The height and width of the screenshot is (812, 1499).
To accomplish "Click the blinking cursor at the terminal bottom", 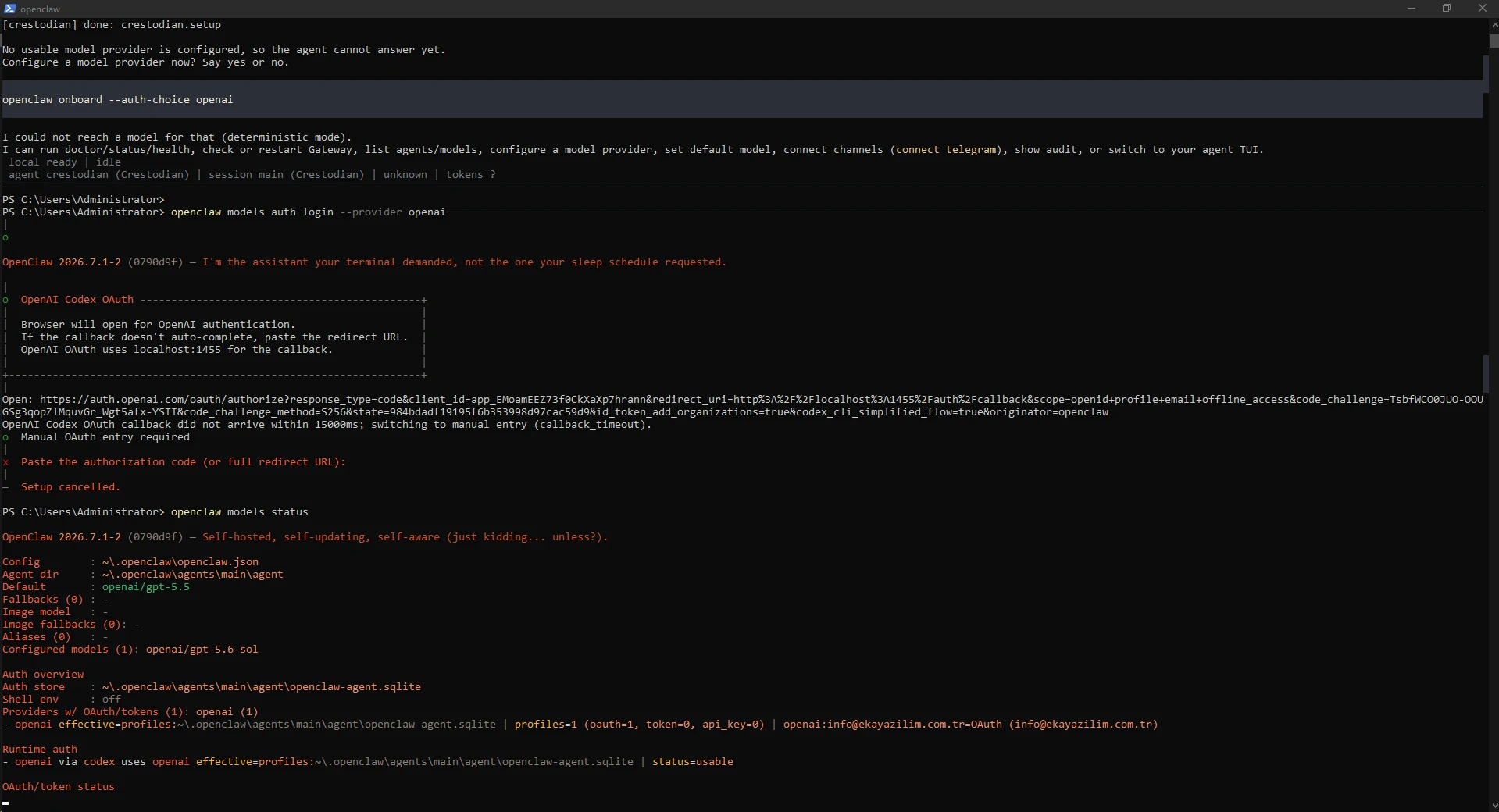I will (5, 803).
